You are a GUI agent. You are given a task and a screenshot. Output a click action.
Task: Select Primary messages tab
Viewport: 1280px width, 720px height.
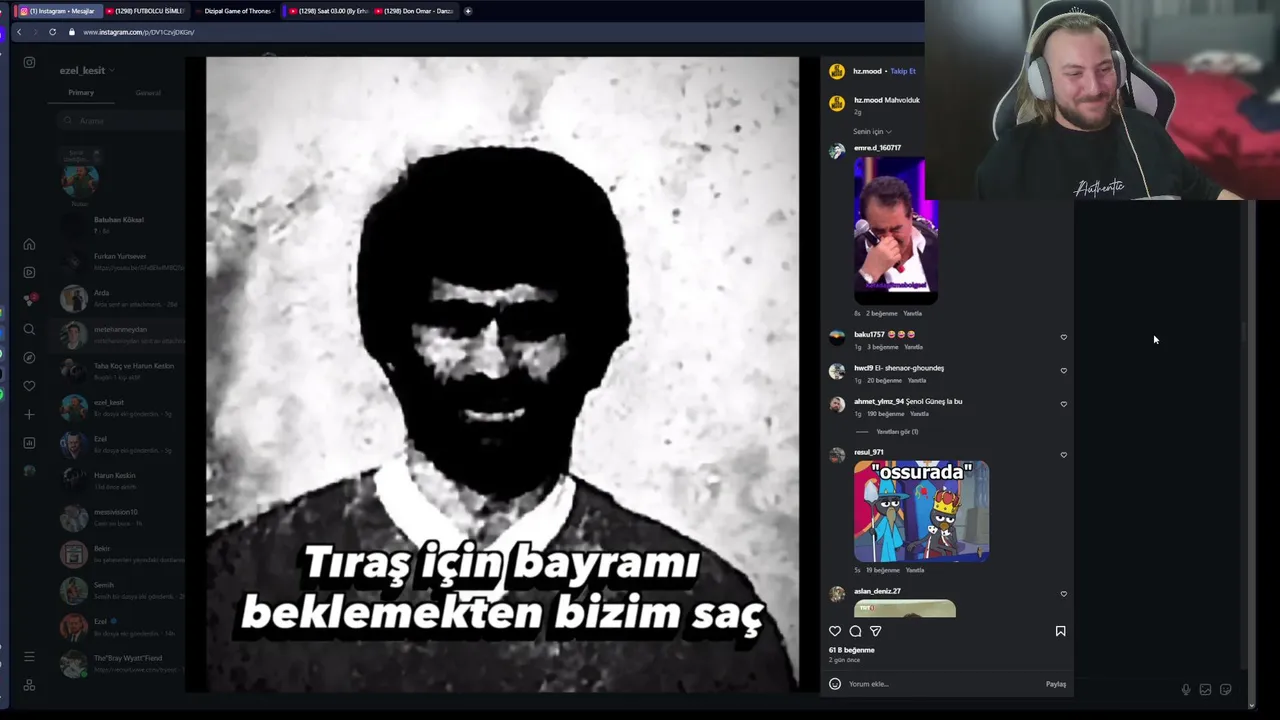click(81, 92)
